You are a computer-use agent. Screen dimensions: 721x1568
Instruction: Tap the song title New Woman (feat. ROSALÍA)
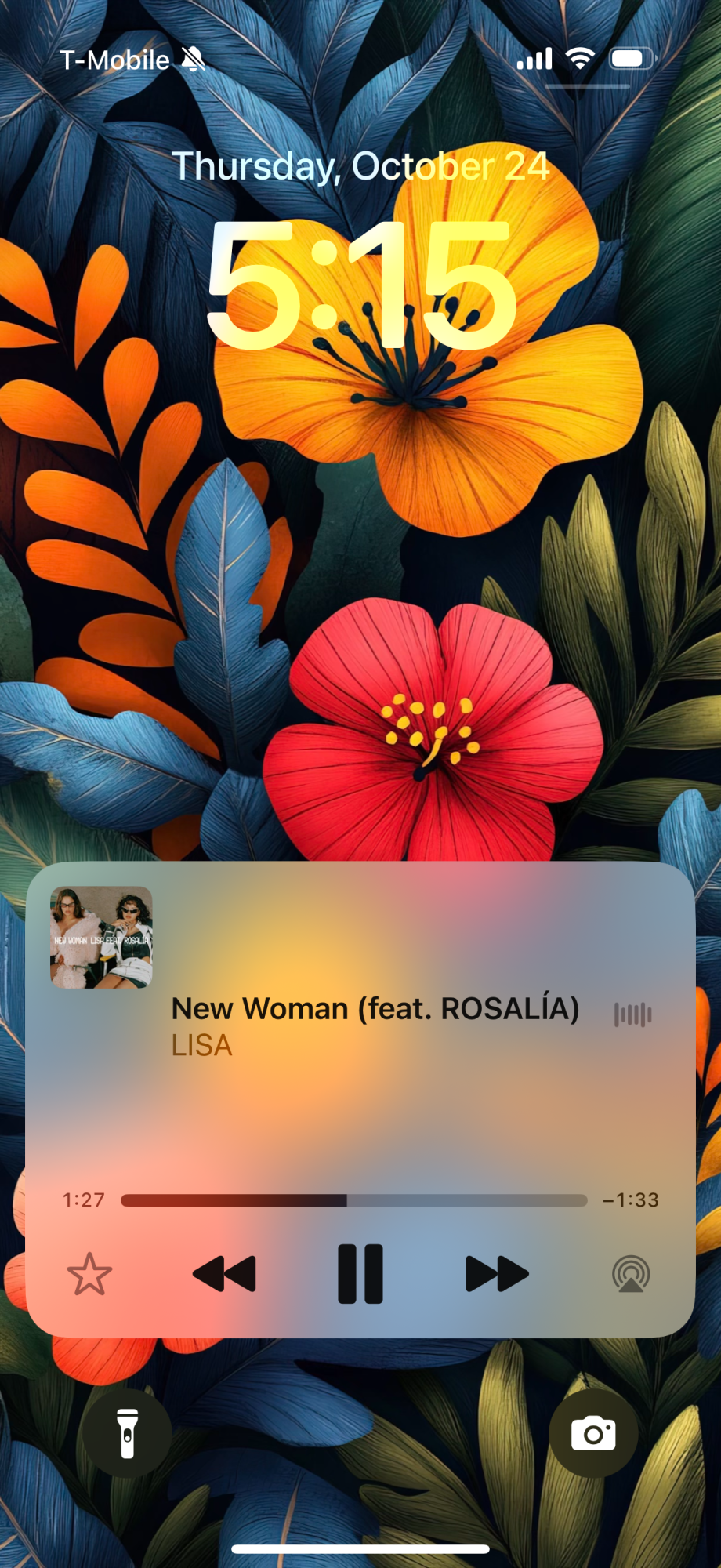click(x=375, y=1009)
